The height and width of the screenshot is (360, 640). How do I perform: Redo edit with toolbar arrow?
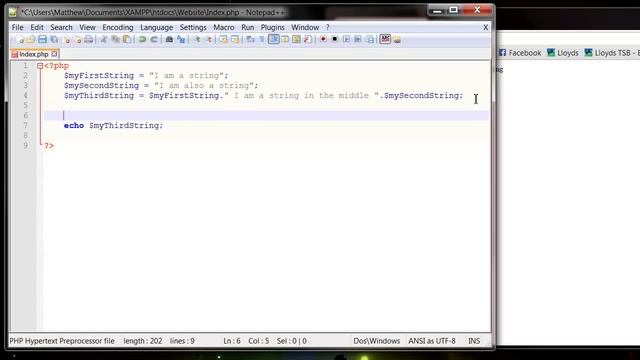click(154, 40)
